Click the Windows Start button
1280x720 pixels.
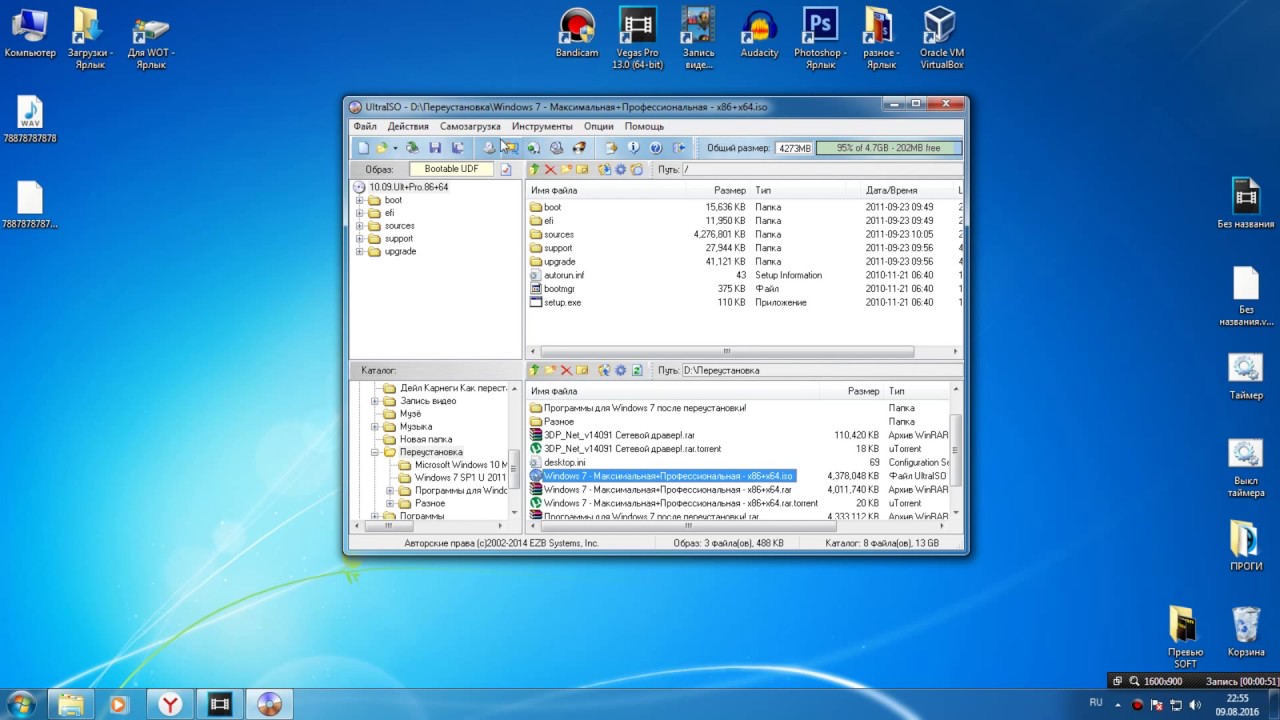click(x=20, y=704)
